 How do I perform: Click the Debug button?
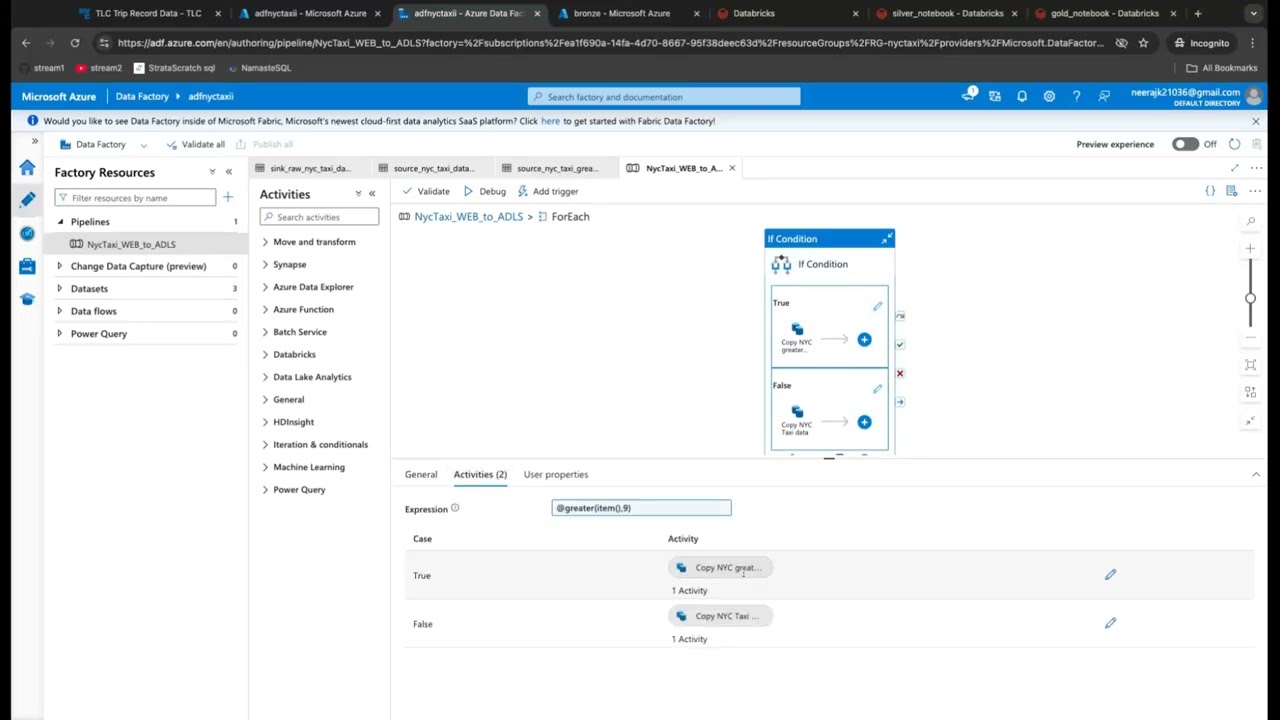coord(485,191)
